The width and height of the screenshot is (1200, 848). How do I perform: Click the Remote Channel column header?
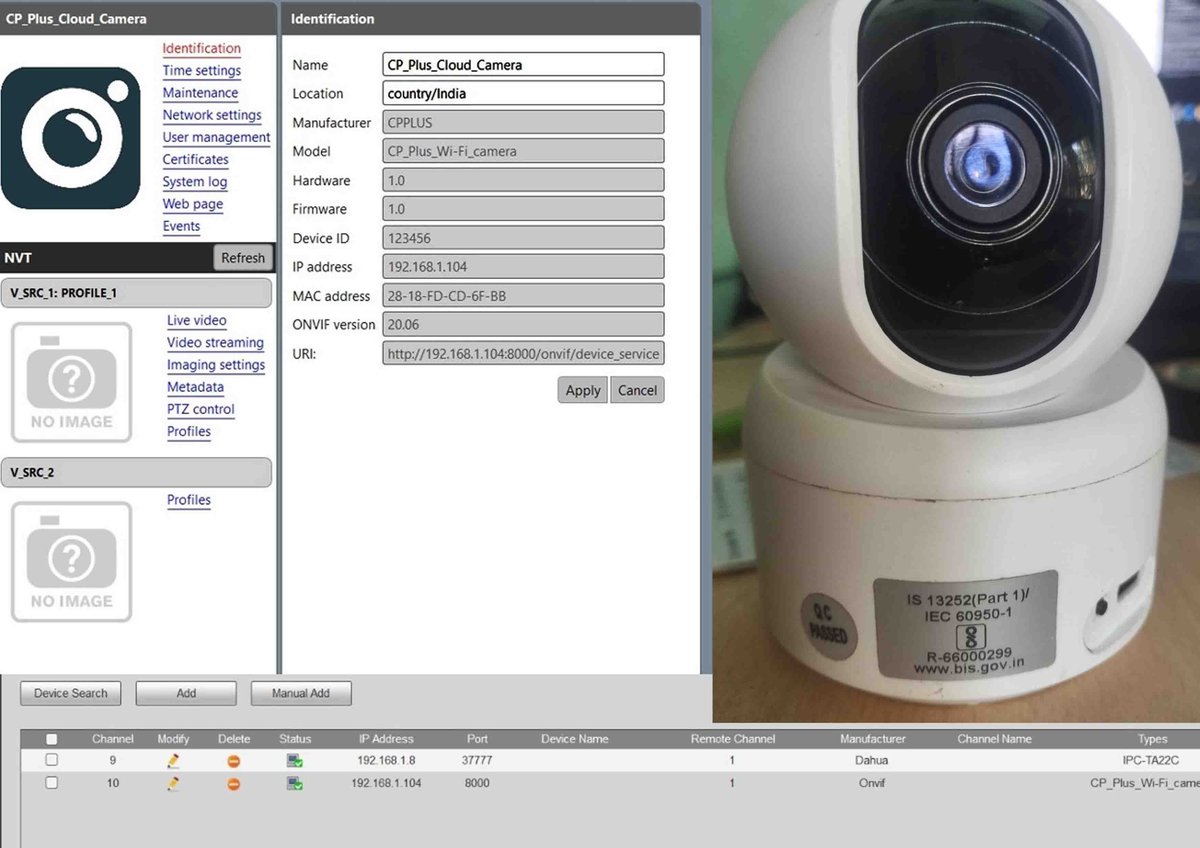click(732, 739)
